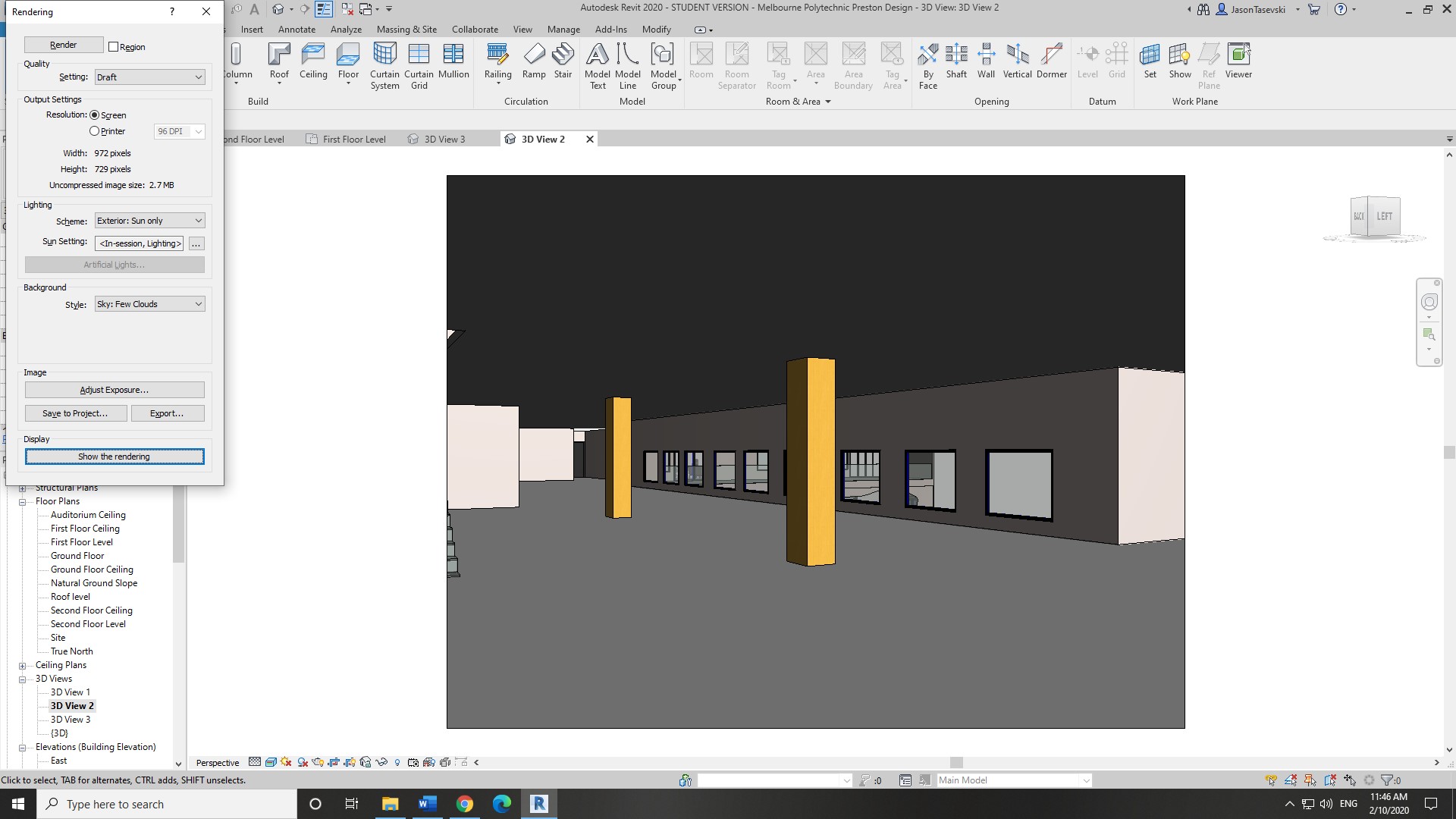Select the Stair tool
This screenshot has height=819, width=1456.
pyautogui.click(x=563, y=61)
